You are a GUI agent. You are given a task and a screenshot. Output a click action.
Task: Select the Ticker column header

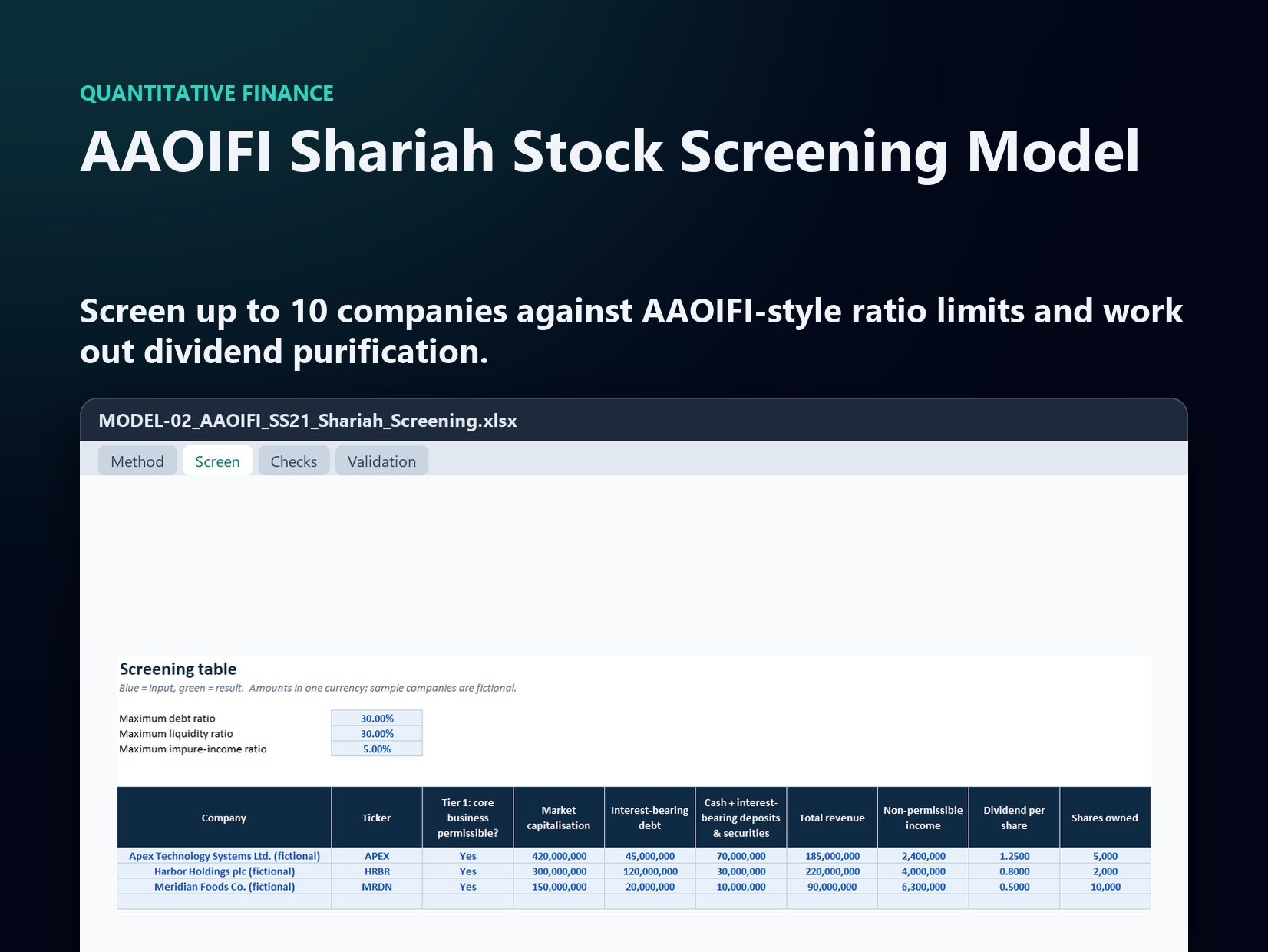(377, 818)
